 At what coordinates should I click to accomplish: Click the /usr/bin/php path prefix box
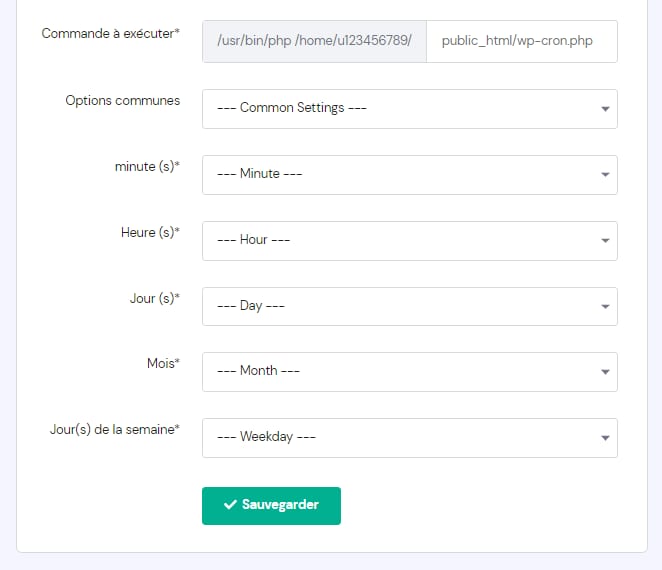[x=314, y=42]
